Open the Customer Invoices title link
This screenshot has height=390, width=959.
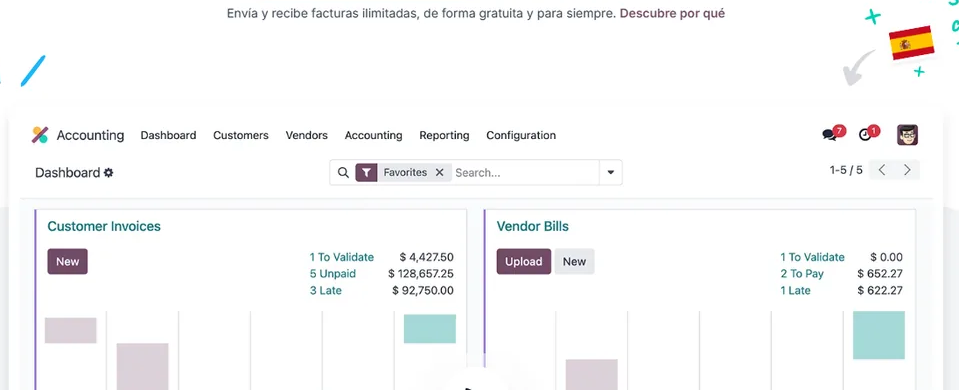tap(104, 226)
